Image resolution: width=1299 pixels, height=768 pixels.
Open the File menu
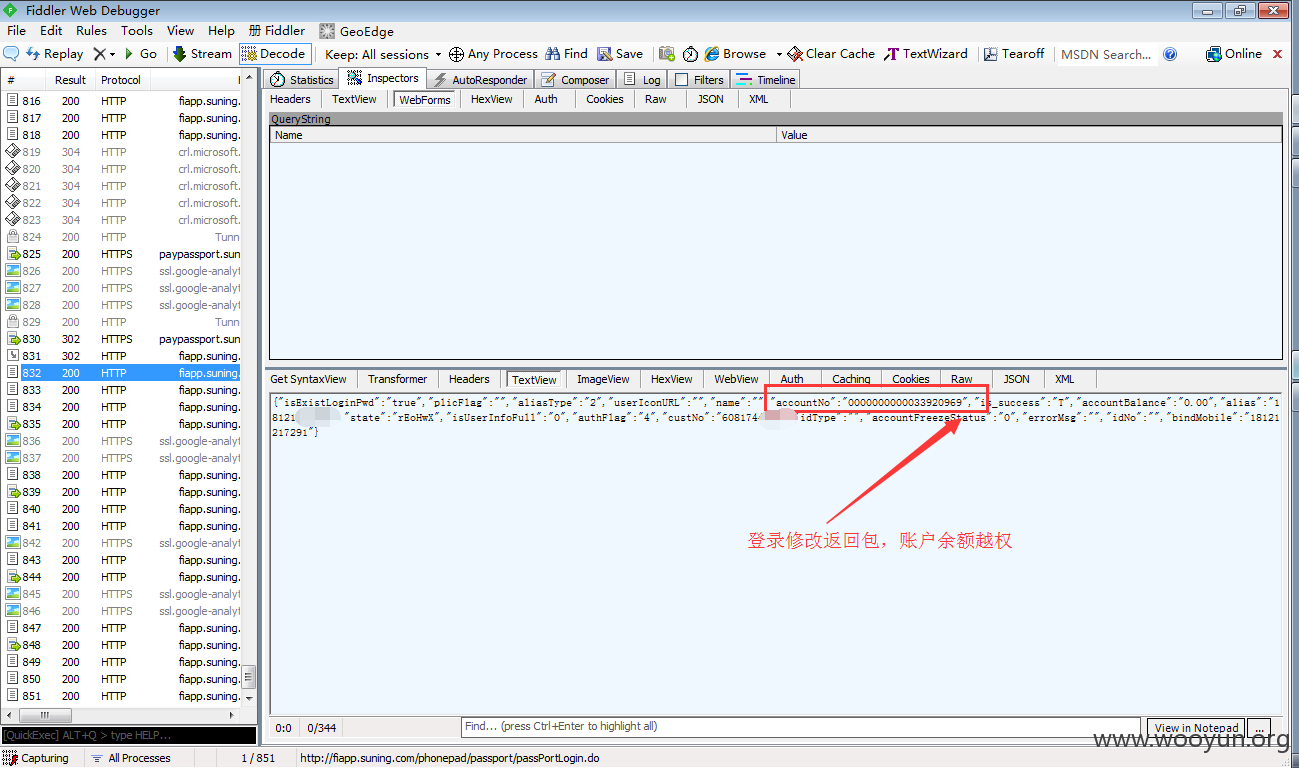[16, 31]
